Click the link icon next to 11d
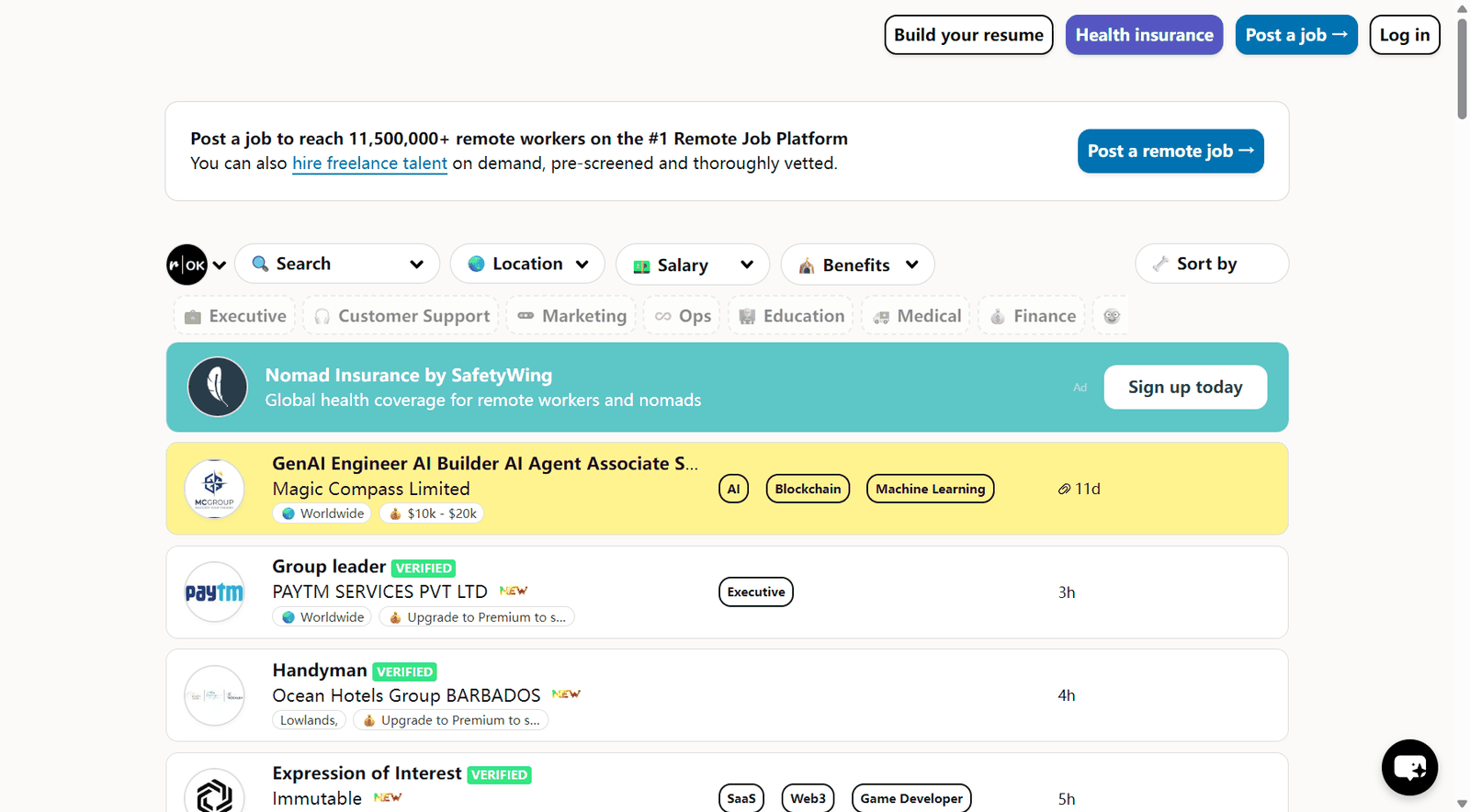 coord(1064,490)
